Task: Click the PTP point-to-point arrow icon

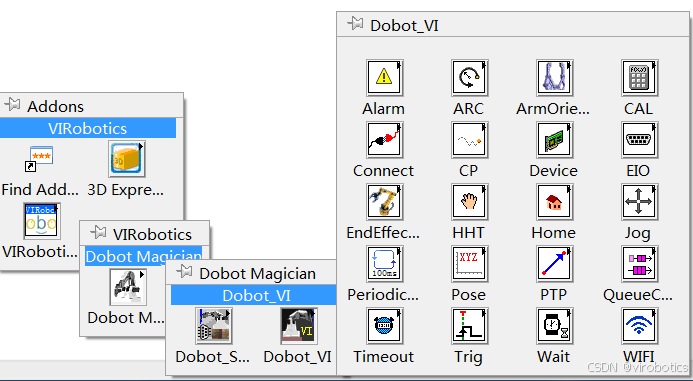Action: click(554, 264)
